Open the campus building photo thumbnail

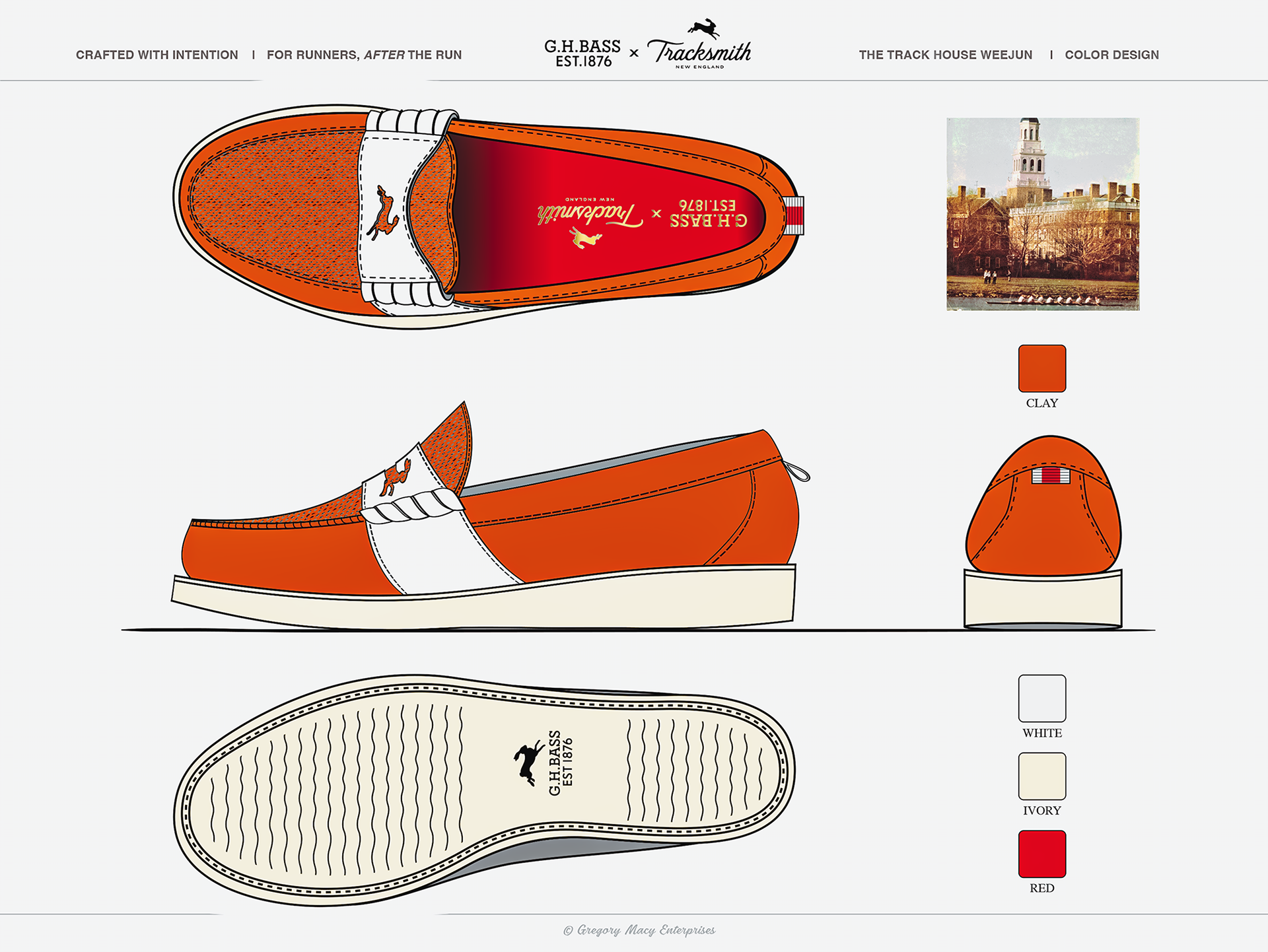click(x=1042, y=214)
